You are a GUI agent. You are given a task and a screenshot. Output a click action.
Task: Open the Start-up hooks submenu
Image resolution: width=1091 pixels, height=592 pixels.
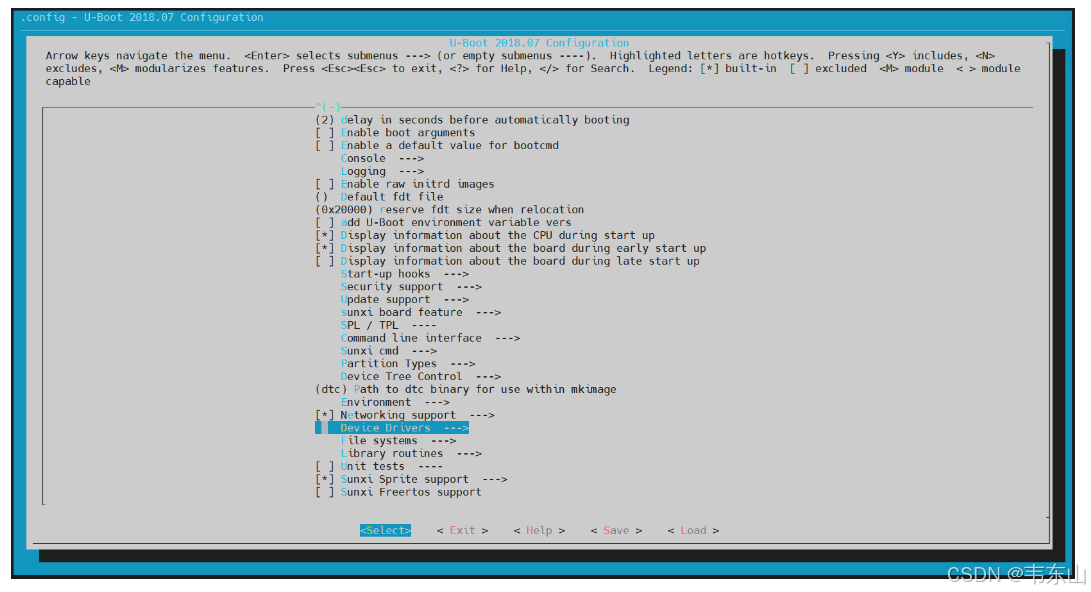coord(404,274)
